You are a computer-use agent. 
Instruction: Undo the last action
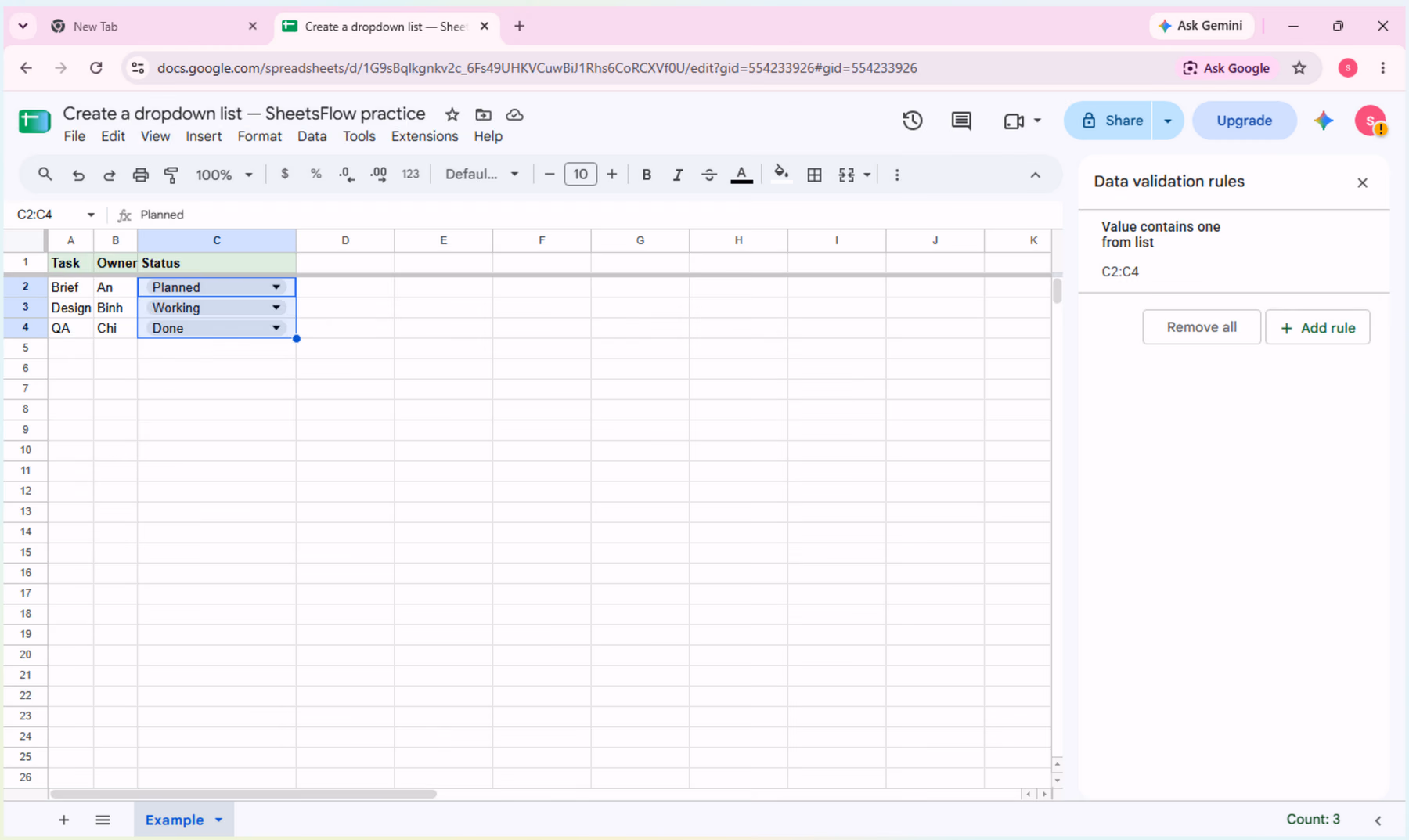[x=78, y=175]
